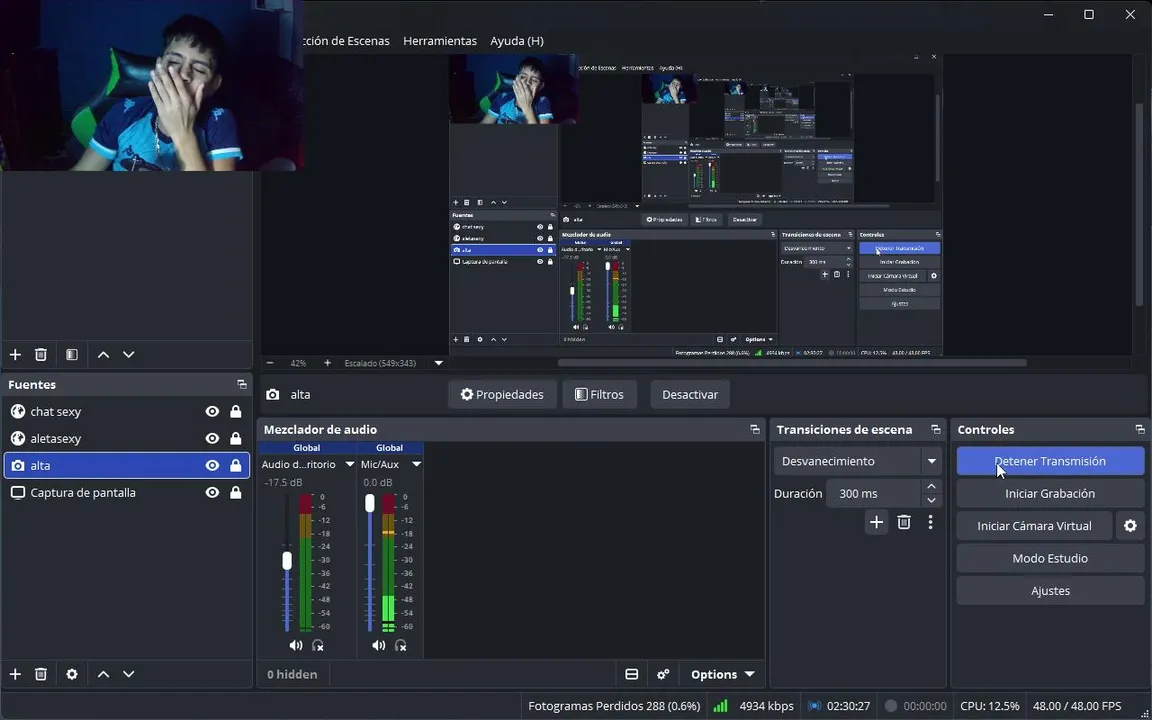Viewport: 1152px width, 720px height.
Task: Open advanced audio properties gears icon
Action: coord(663,674)
